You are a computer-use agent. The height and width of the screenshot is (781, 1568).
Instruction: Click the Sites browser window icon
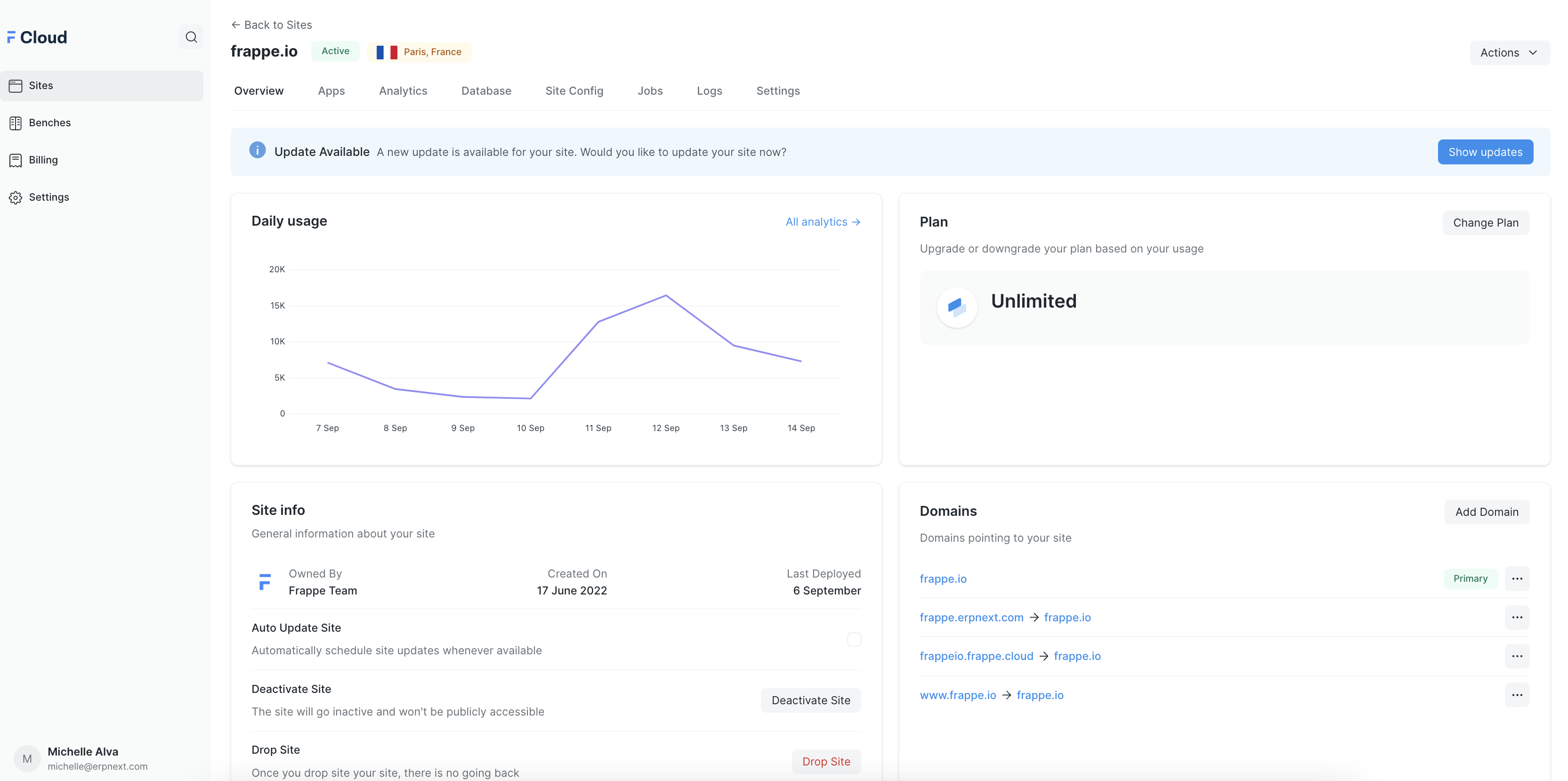tap(16, 86)
